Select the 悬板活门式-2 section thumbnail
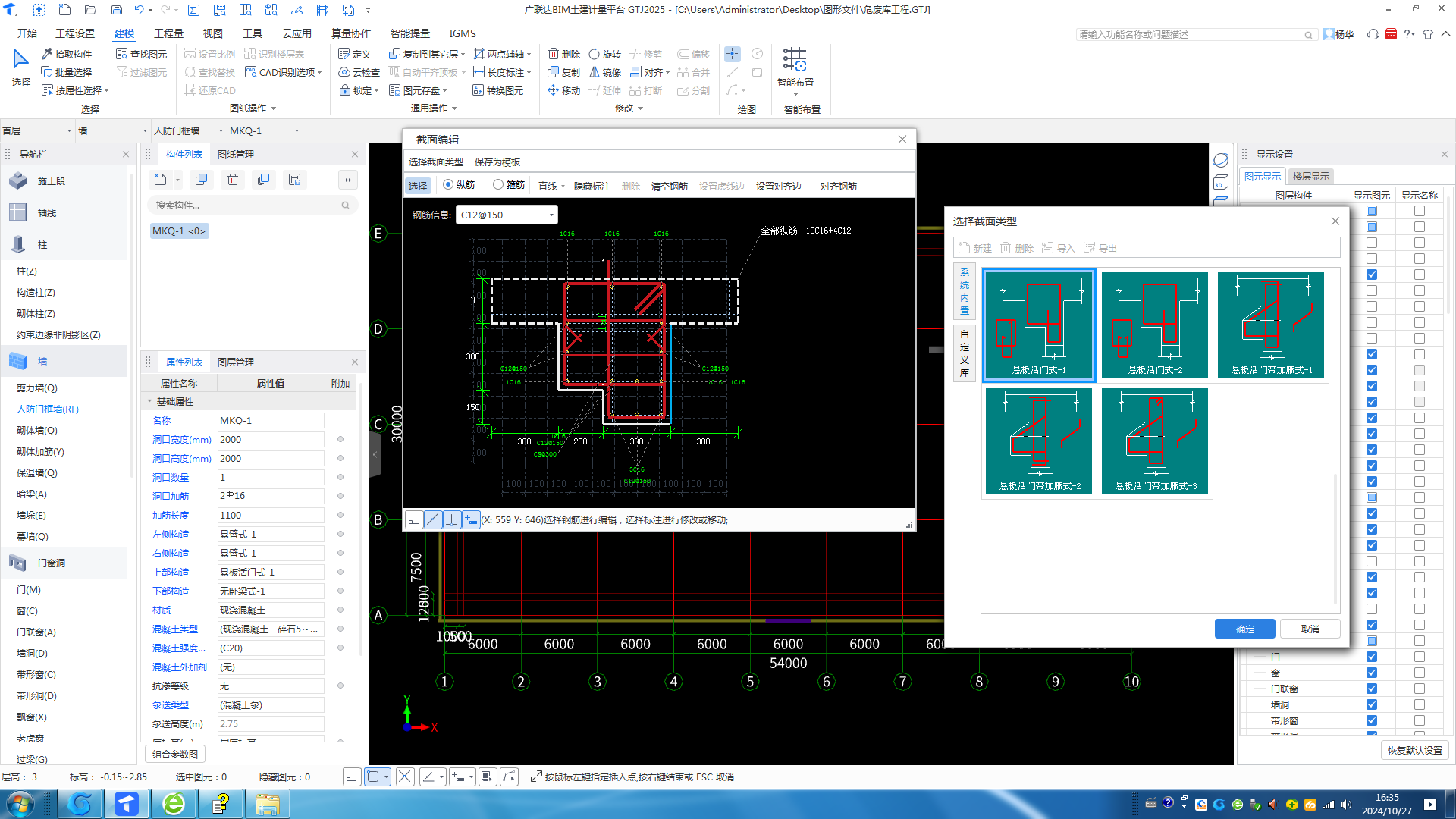 coord(1155,325)
